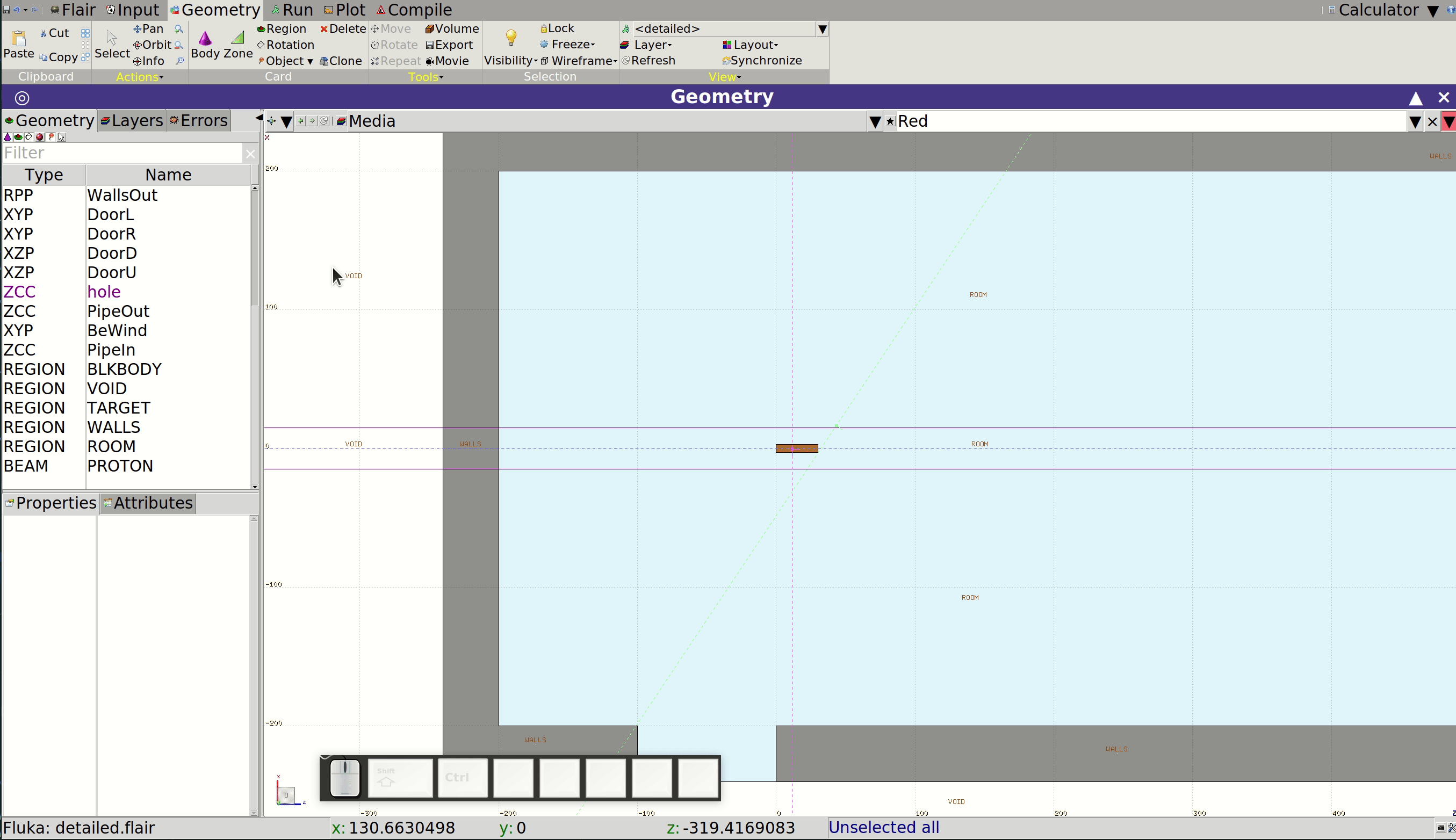Add a Rotation card
This screenshot has height=840, width=1456.
click(x=286, y=45)
